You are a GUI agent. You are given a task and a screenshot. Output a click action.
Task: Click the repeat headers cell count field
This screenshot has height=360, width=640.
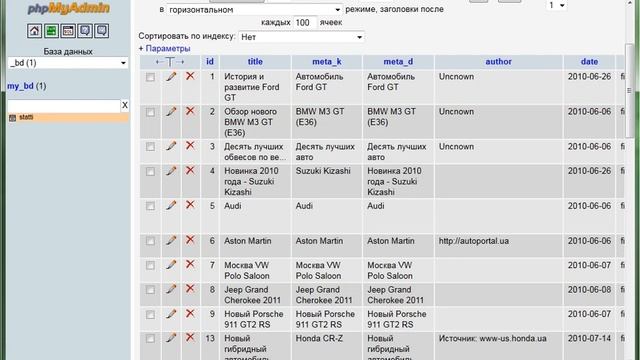(305, 22)
